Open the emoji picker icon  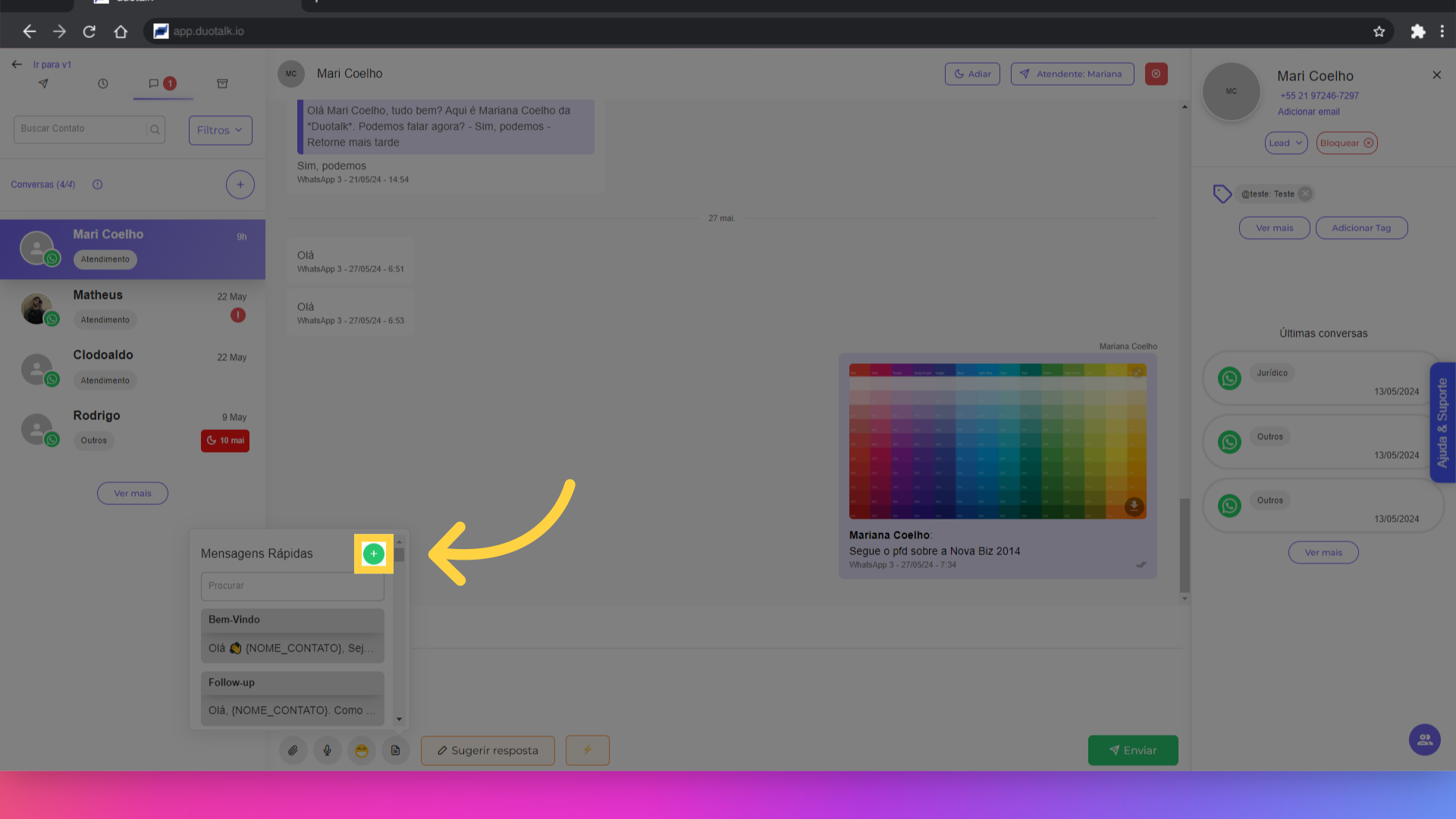(362, 751)
